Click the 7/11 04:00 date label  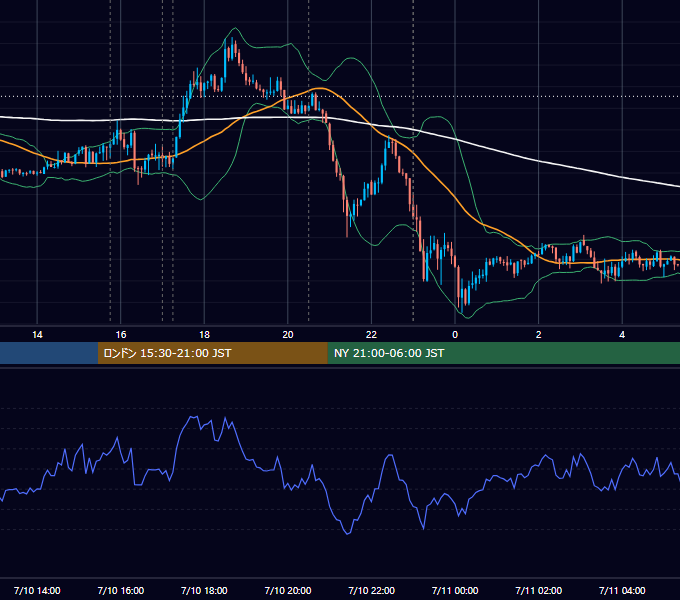tap(622, 590)
